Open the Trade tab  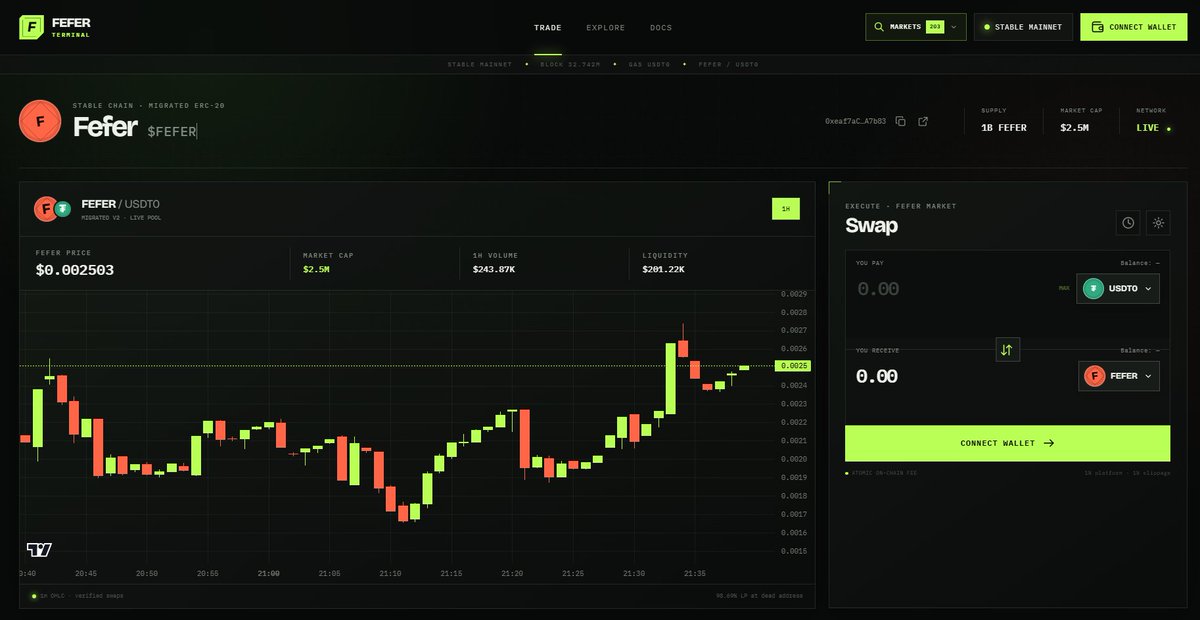point(548,27)
